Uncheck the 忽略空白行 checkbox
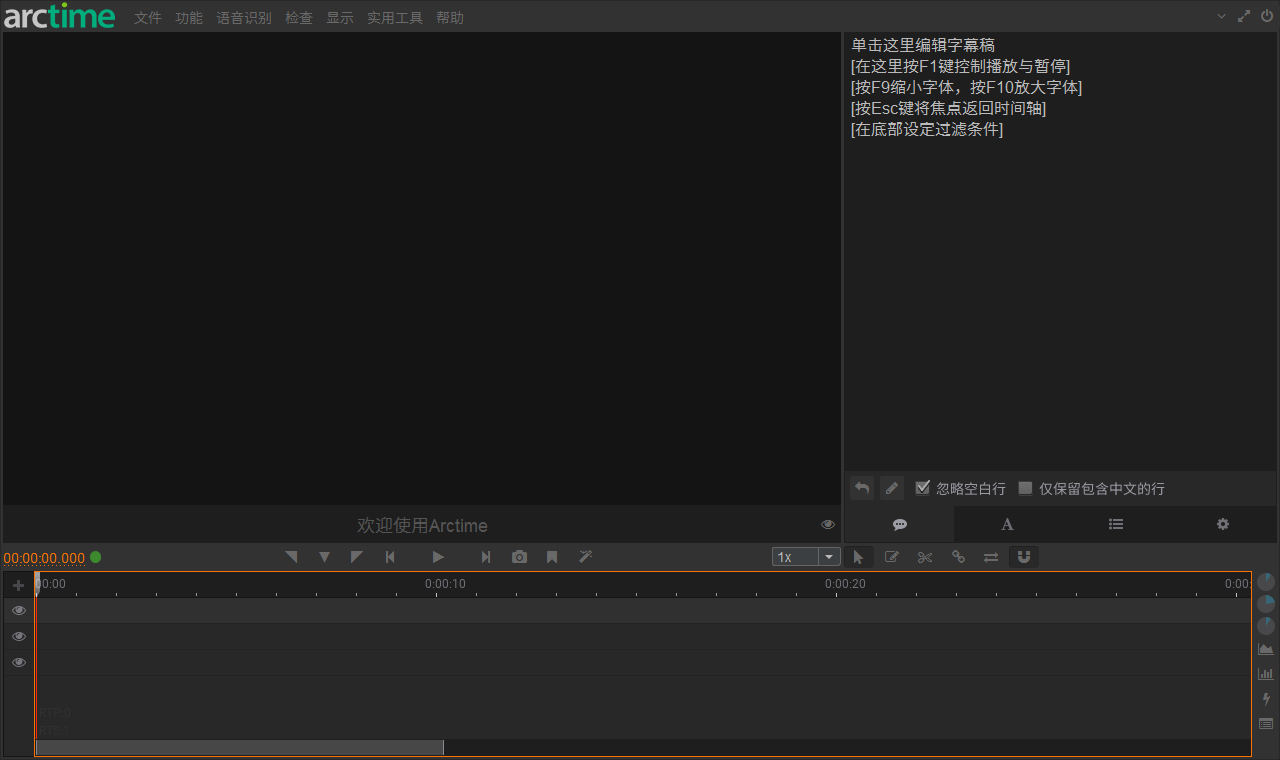 922,488
